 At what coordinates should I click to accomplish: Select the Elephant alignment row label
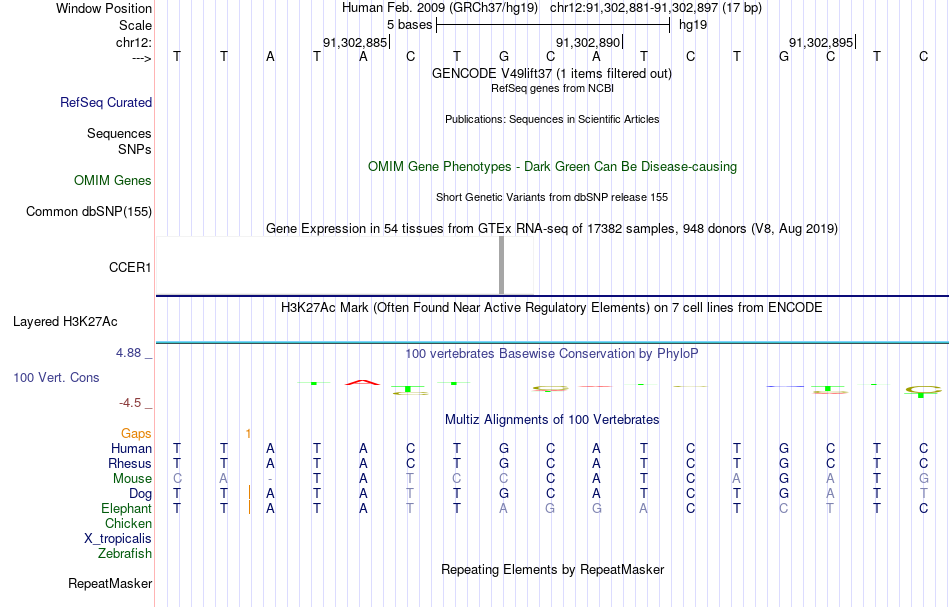tap(126, 508)
